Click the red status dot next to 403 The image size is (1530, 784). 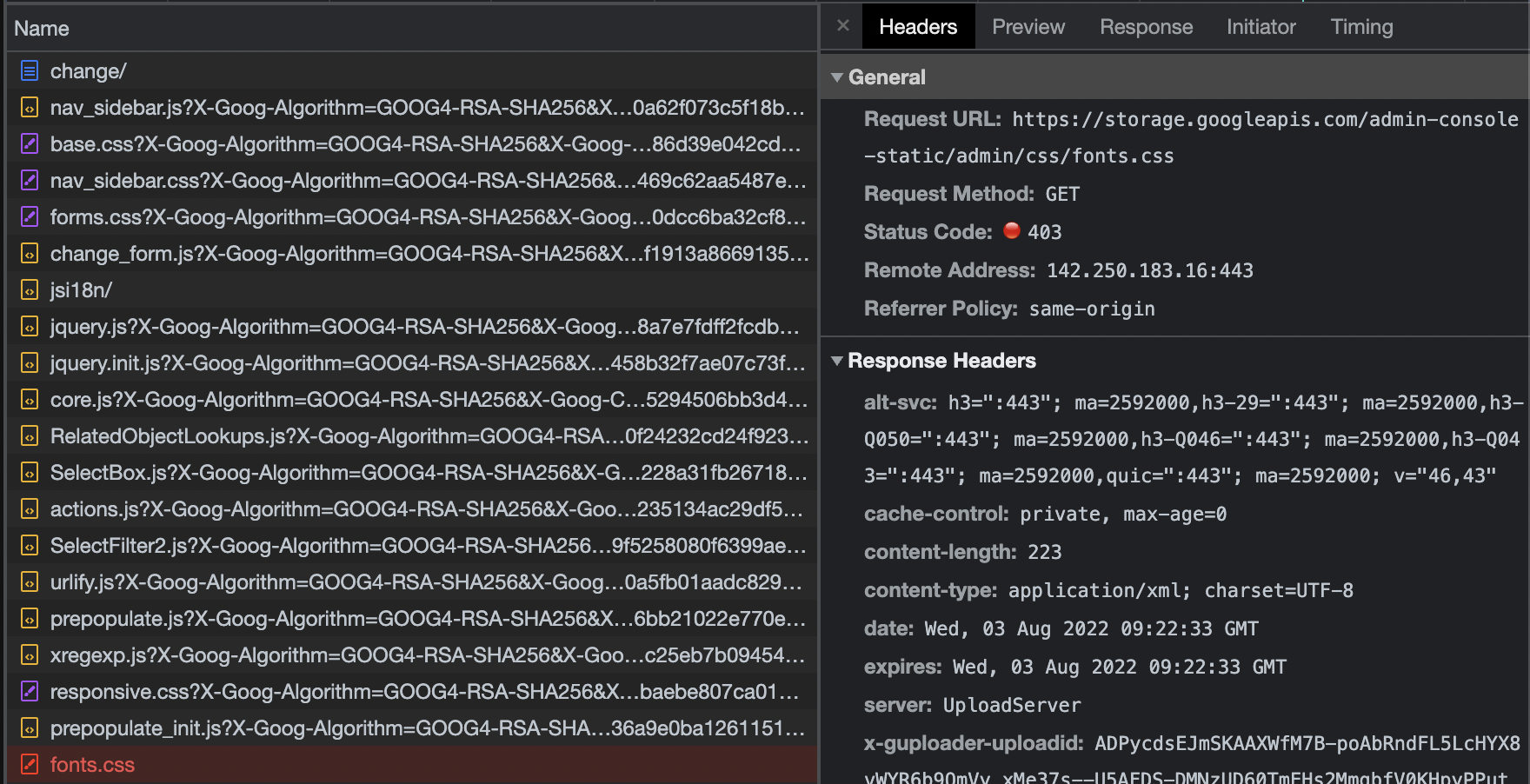click(x=1011, y=231)
